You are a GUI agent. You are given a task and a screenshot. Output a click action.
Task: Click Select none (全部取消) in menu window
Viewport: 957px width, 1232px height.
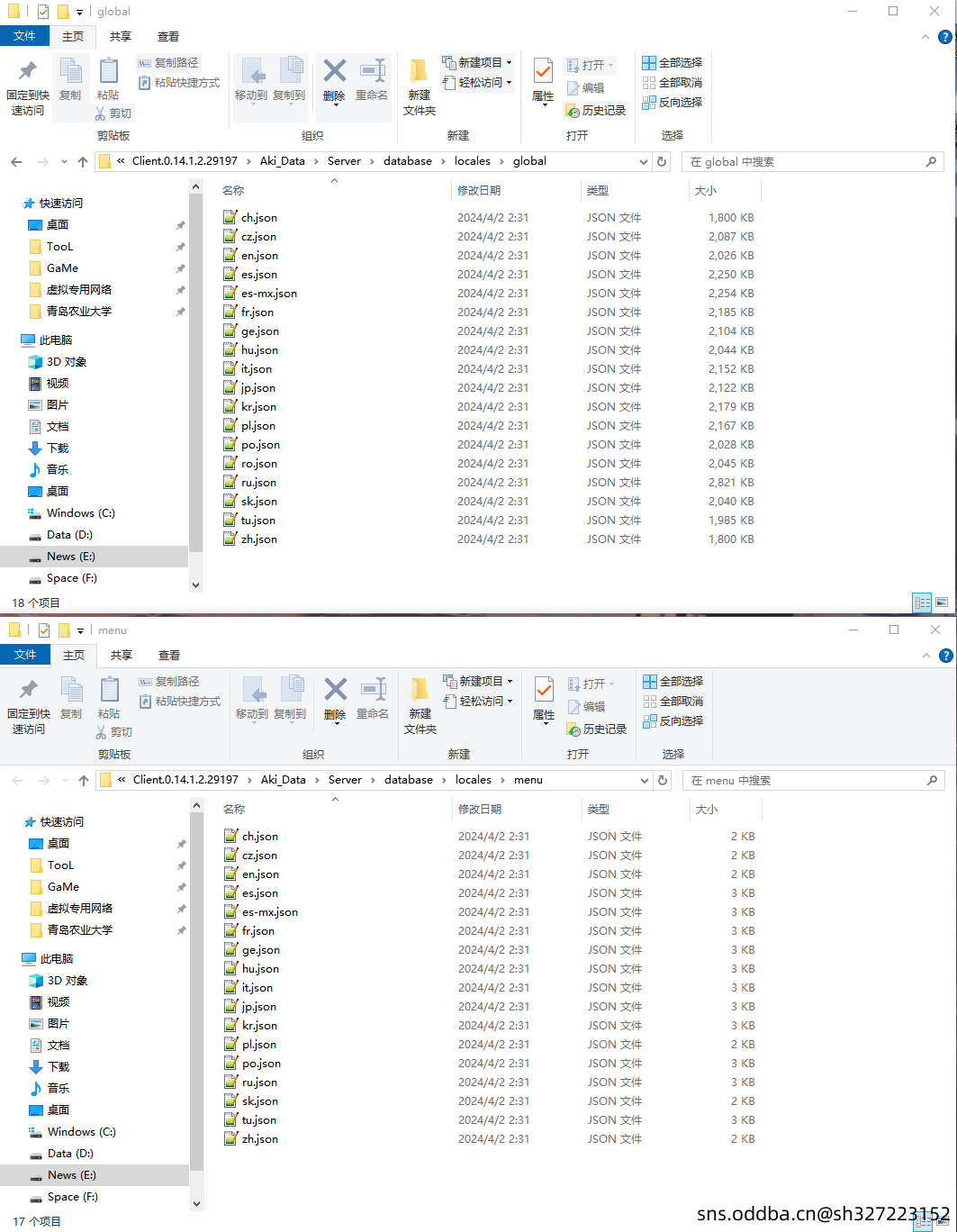[x=673, y=702]
